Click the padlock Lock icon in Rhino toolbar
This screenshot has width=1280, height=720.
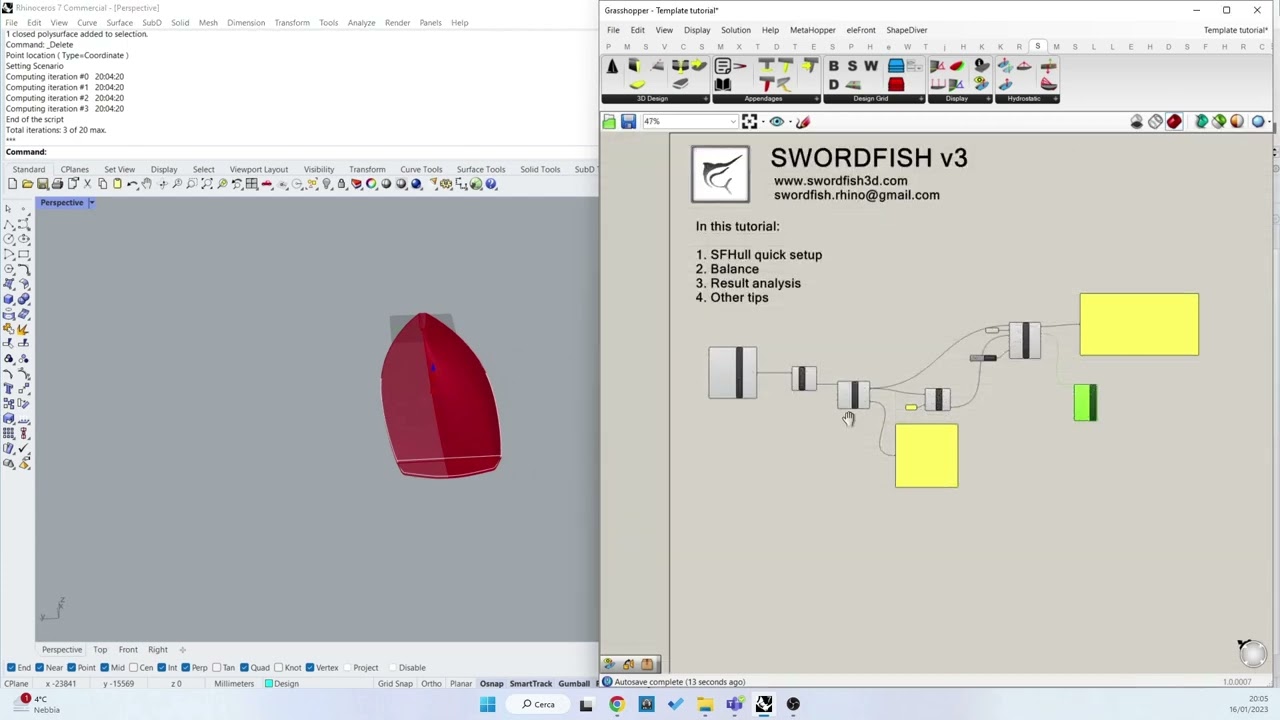[341, 184]
